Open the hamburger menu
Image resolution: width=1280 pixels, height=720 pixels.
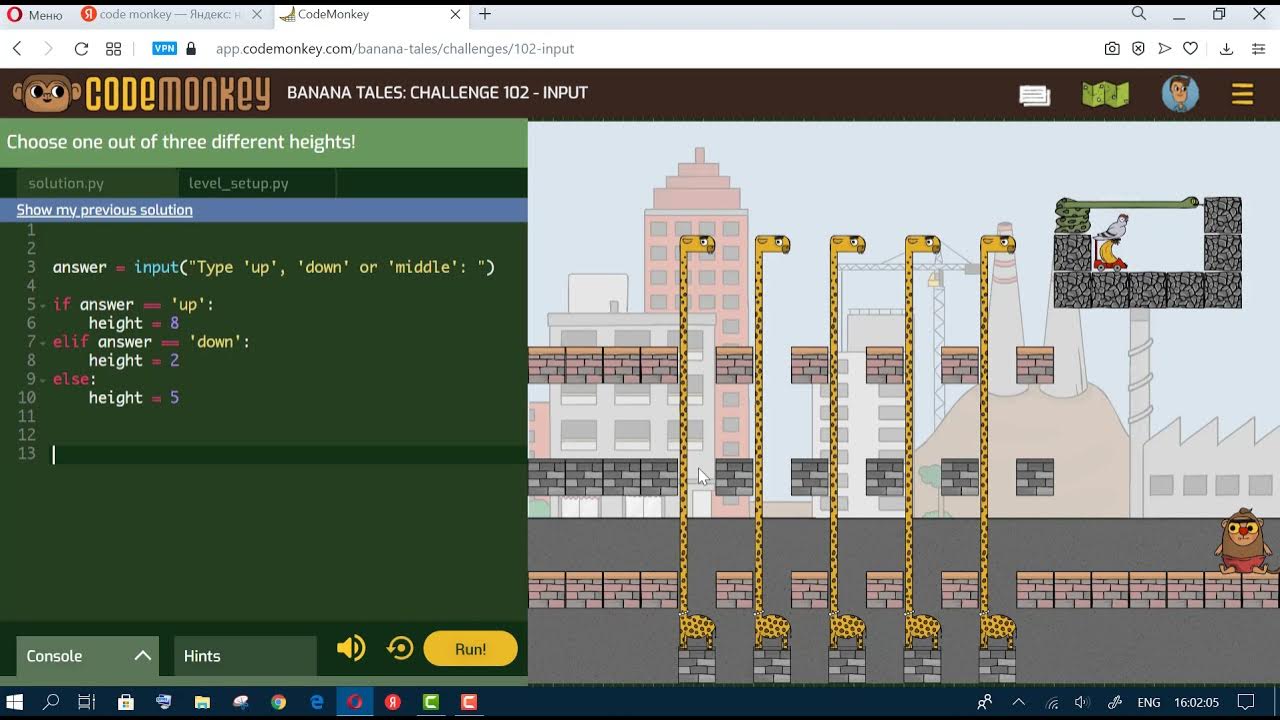point(1242,94)
